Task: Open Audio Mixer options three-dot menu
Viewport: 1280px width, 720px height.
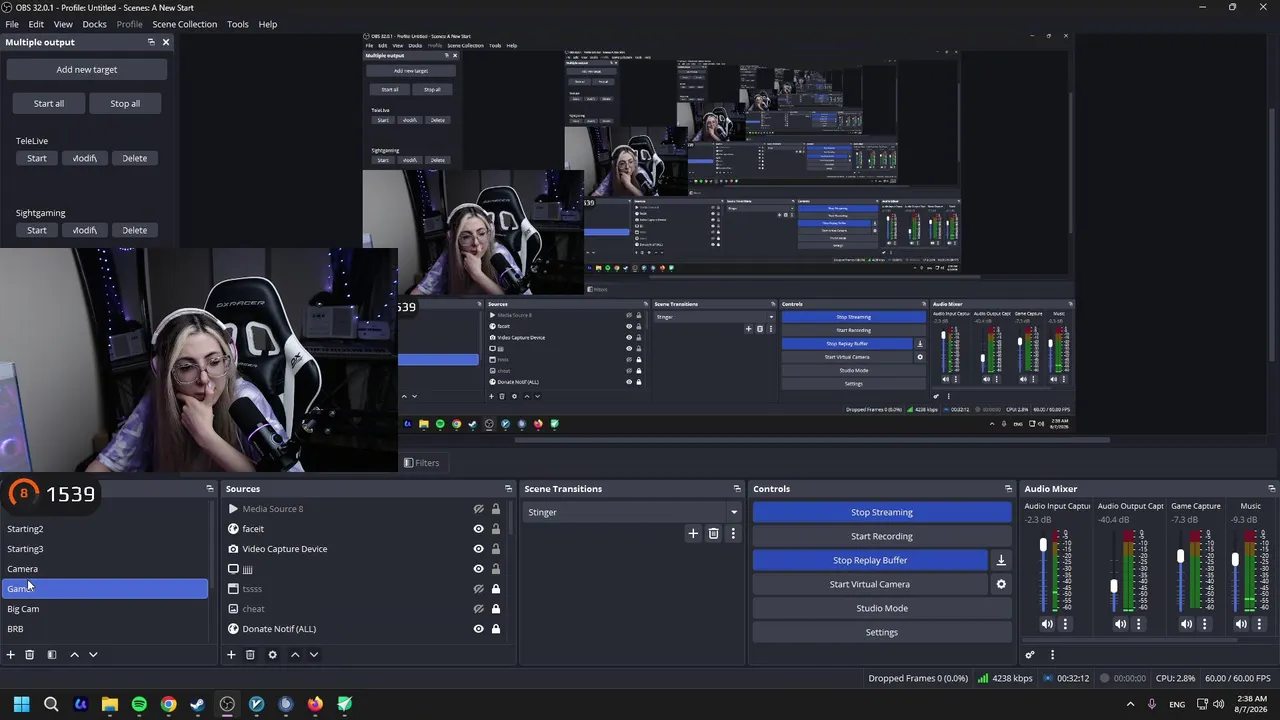Action: point(1052,655)
